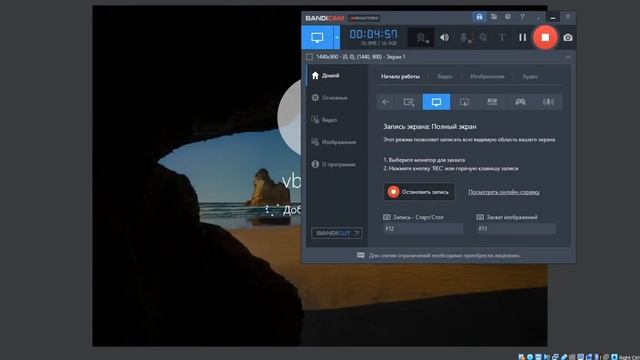Viewport: 640px width, 360px height.
Task: Toggle the text overlay T icon
Action: pos(502,38)
